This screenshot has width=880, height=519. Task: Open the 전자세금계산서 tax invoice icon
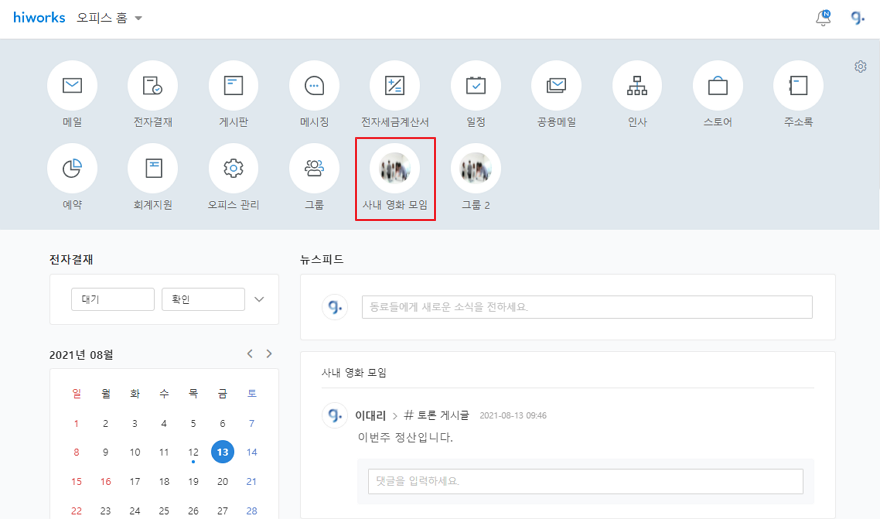pos(395,86)
